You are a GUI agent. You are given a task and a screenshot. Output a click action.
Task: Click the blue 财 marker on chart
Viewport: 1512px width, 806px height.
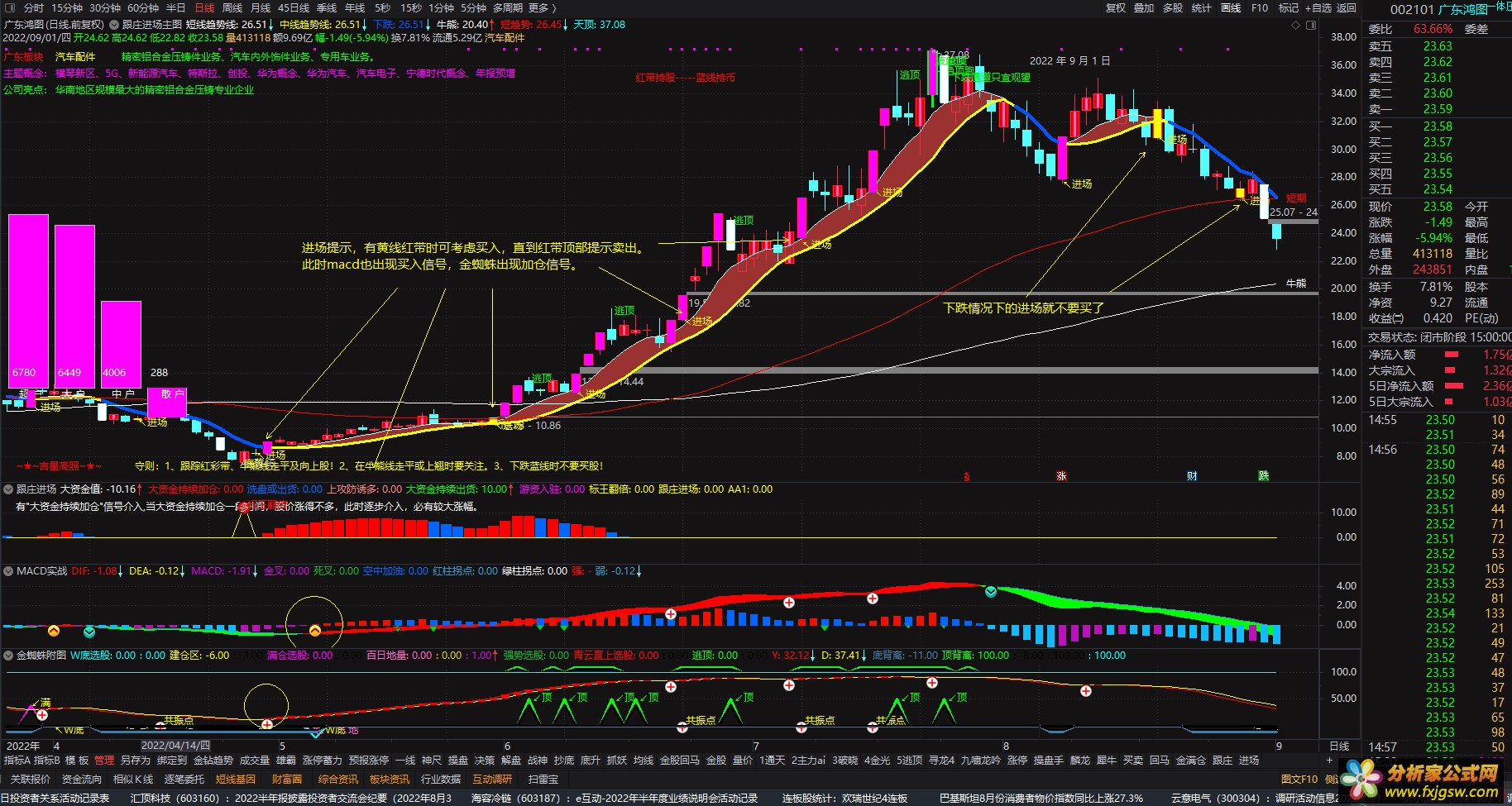click(x=1192, y=476)
